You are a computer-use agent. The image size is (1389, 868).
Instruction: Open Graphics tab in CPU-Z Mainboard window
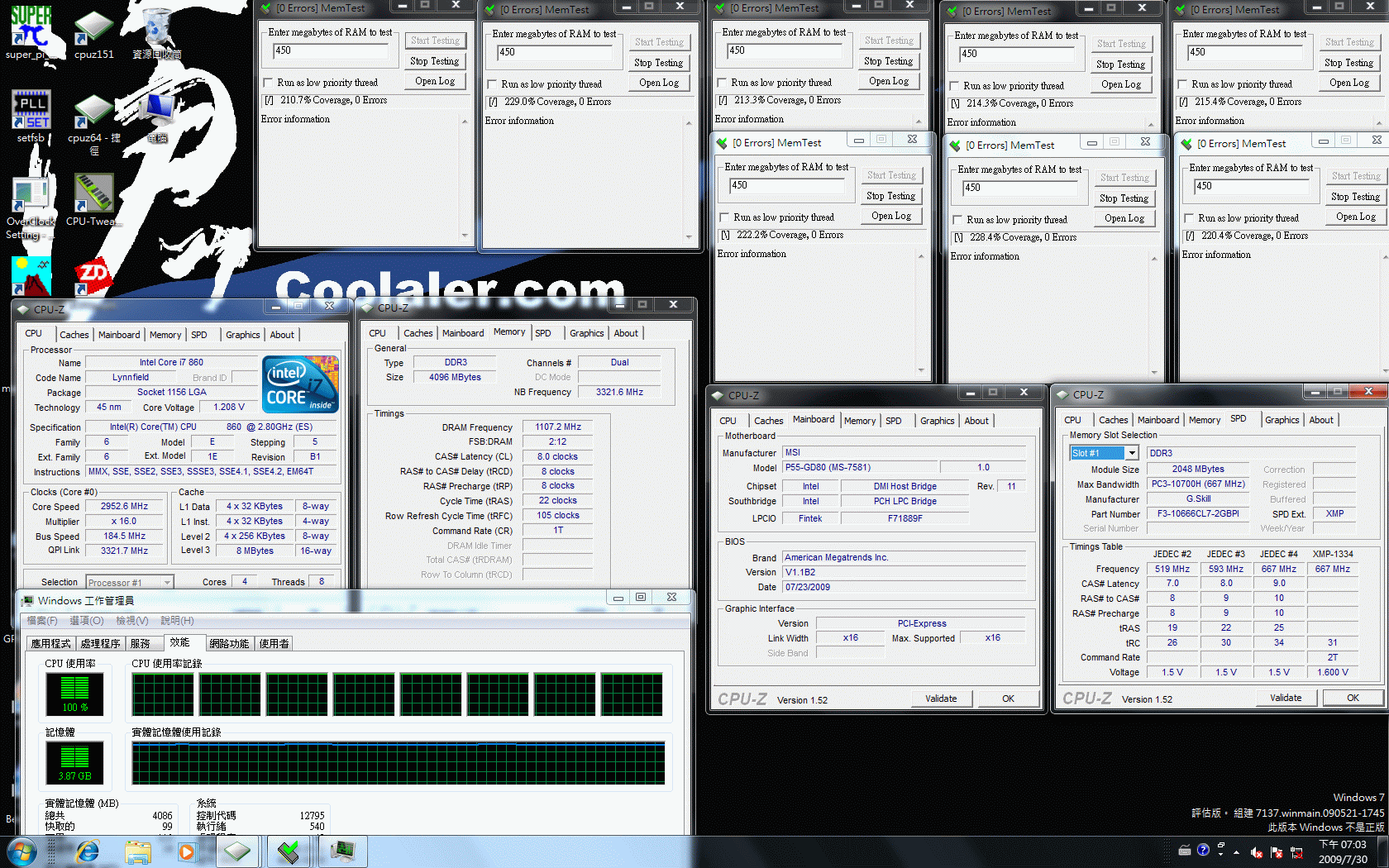(x=937, y=421)
